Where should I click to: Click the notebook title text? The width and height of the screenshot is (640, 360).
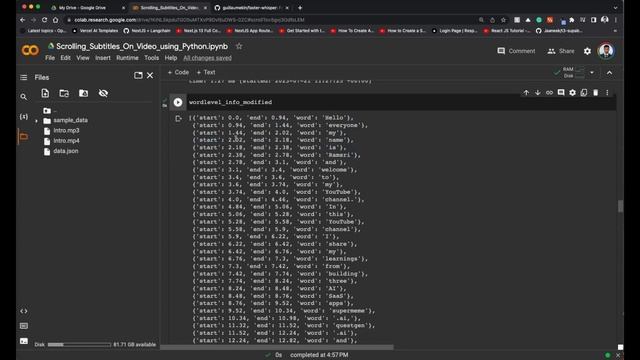click(142, 47)
